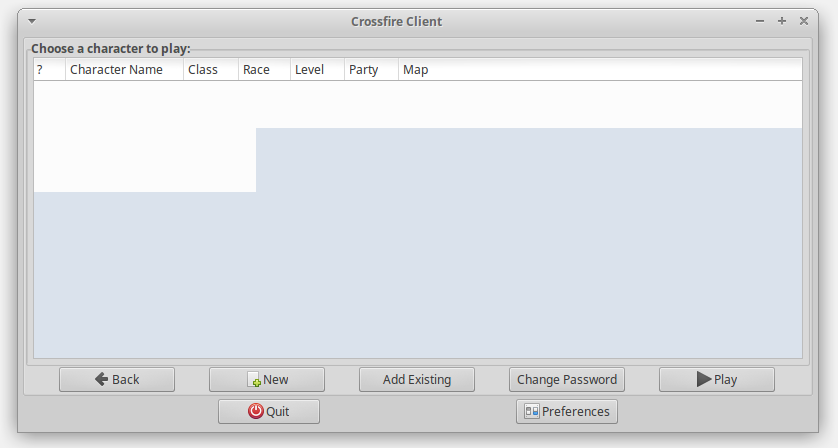Open Preferences via its icon
838x448 pixels.
pos(532,411)
